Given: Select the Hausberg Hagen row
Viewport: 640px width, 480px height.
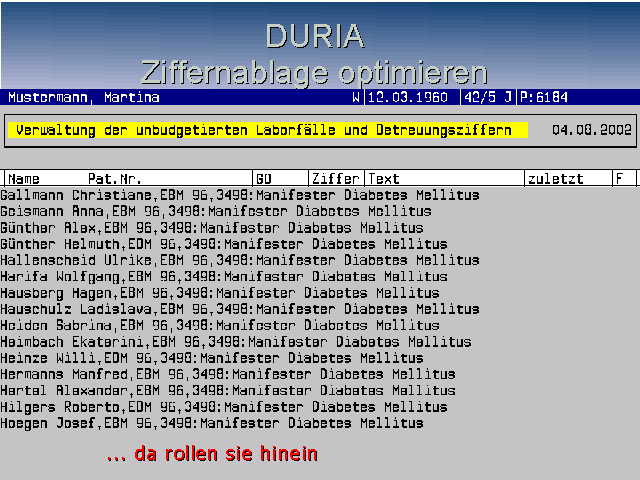Looking at the screenshot, I should point(220,293).
